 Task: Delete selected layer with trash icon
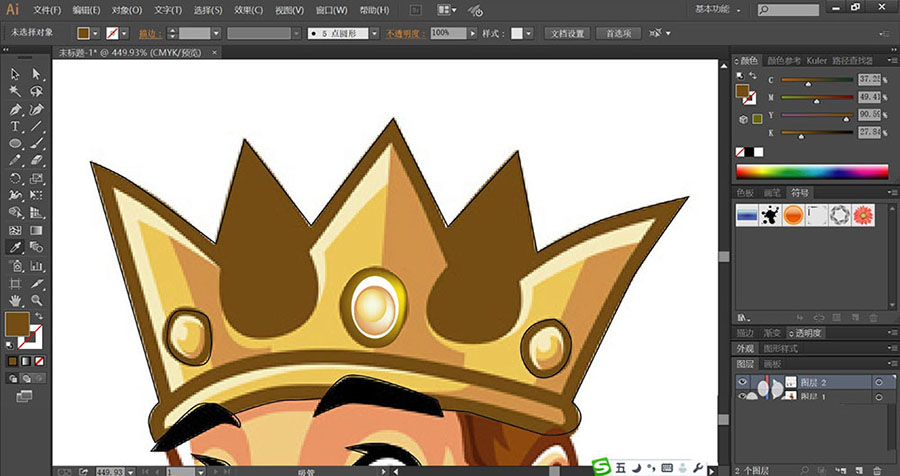877,470
